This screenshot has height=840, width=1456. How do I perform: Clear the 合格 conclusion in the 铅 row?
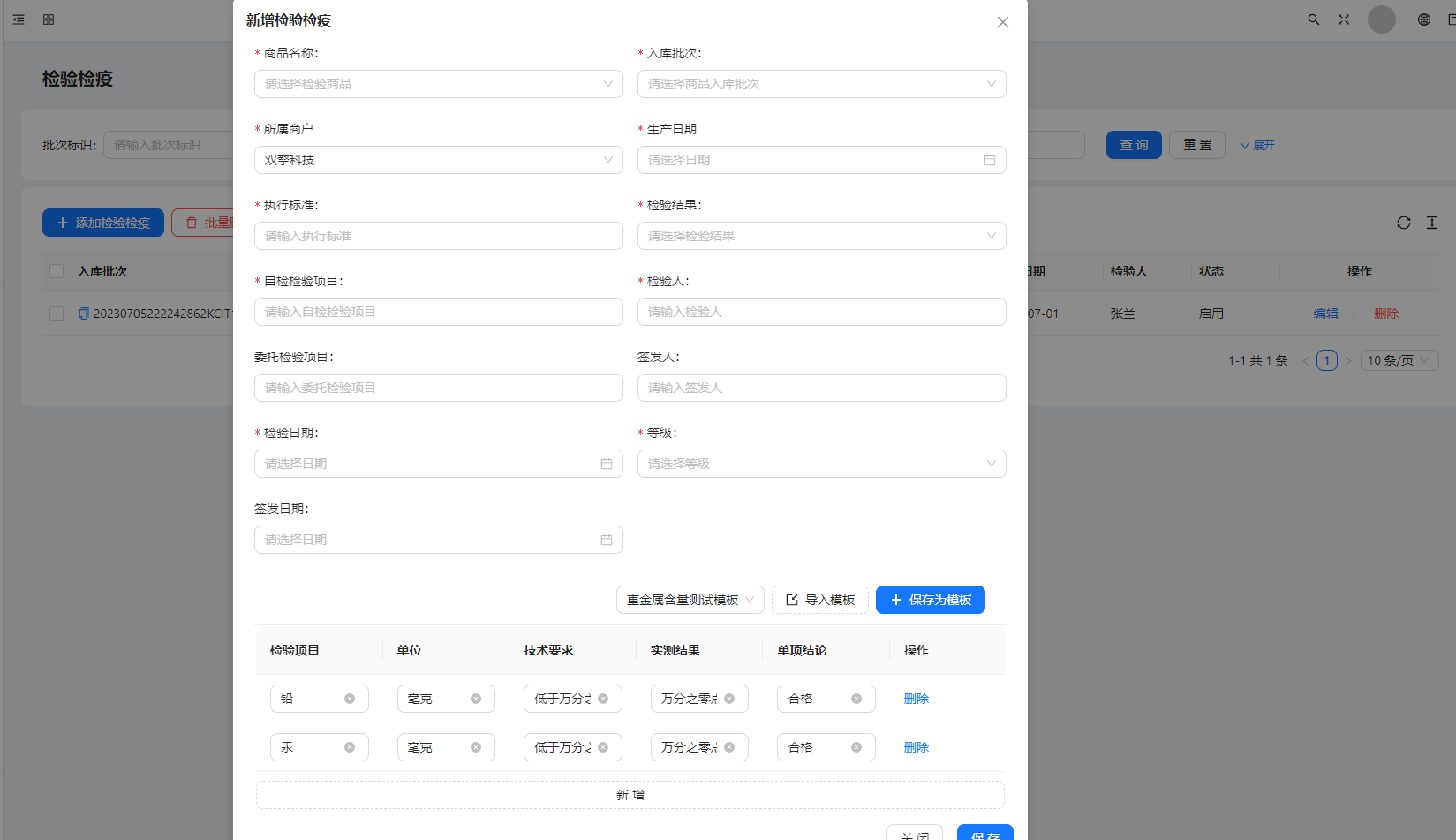click(856, 699)
